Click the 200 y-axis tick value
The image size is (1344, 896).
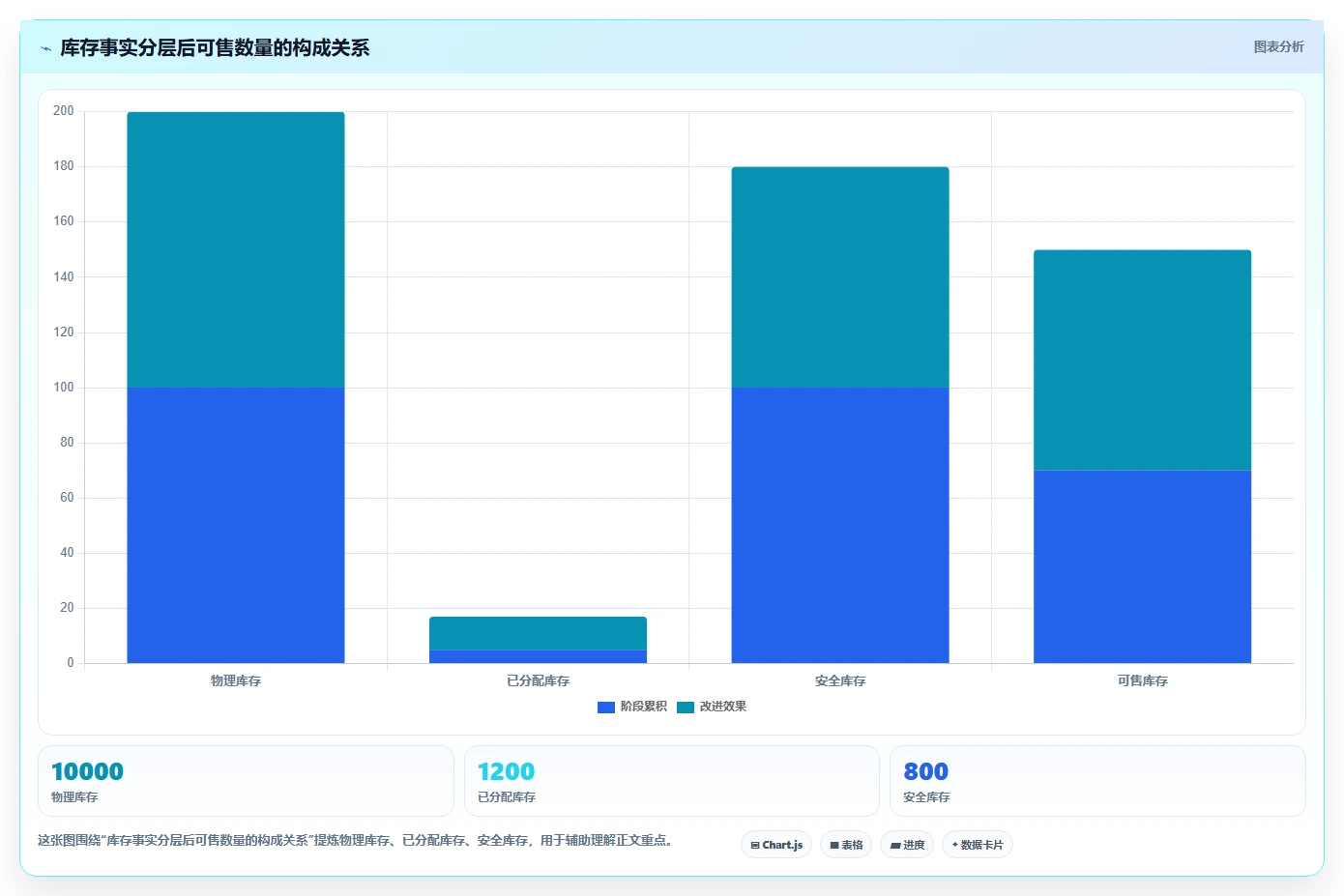(x=64, y=111)
